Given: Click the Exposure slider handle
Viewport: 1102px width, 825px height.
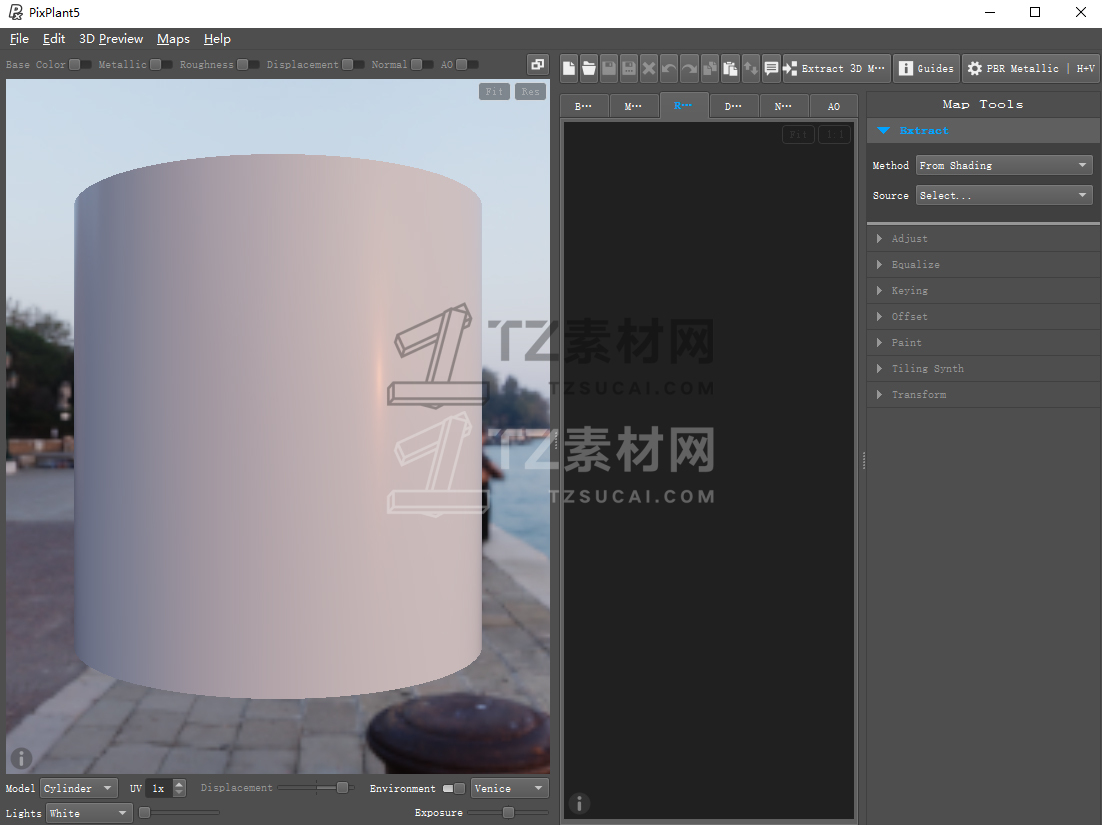Looking at the screenshot, I should click(x=508, y=813).
